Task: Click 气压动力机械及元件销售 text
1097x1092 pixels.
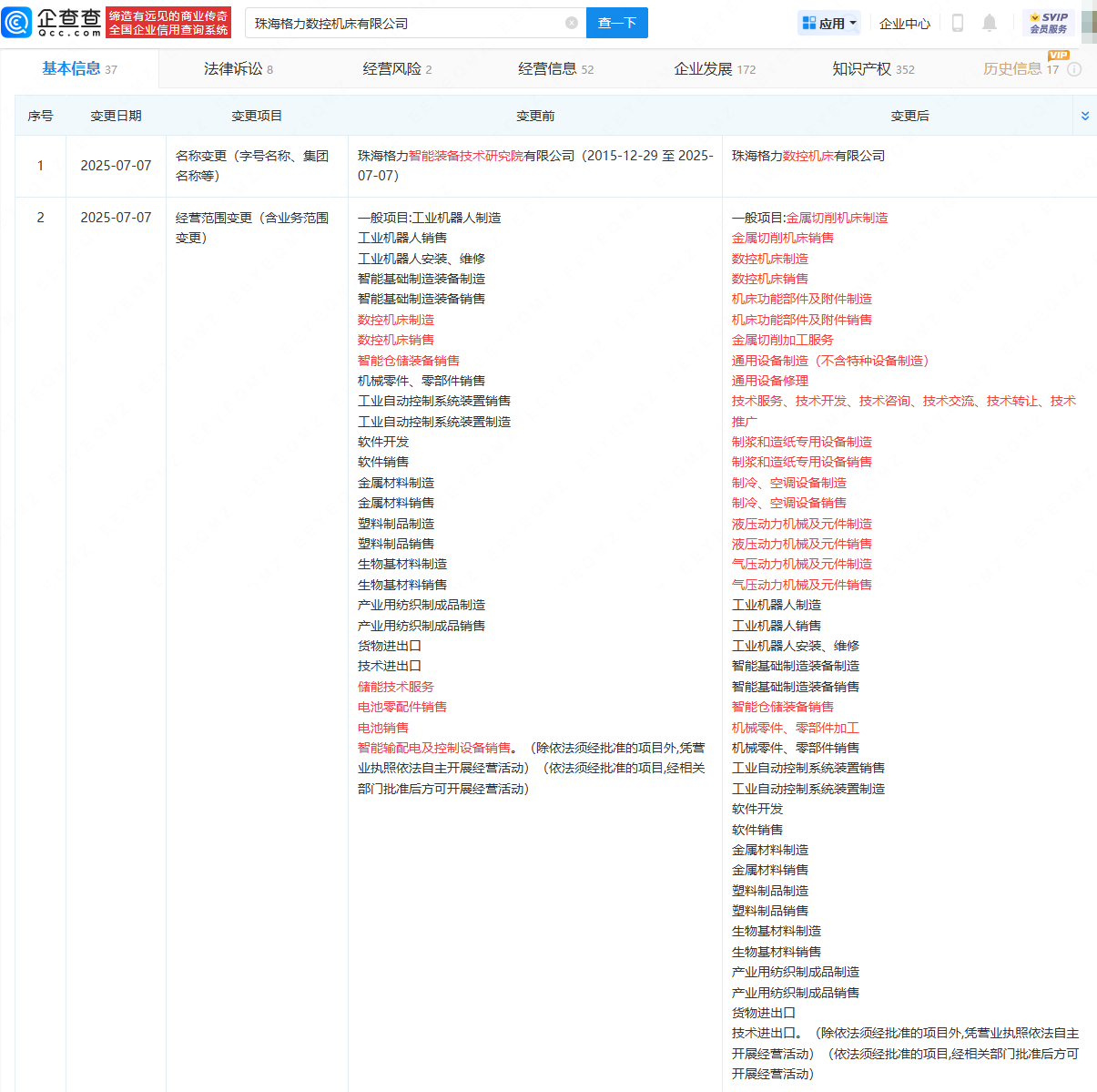Action: coord(802,585)
